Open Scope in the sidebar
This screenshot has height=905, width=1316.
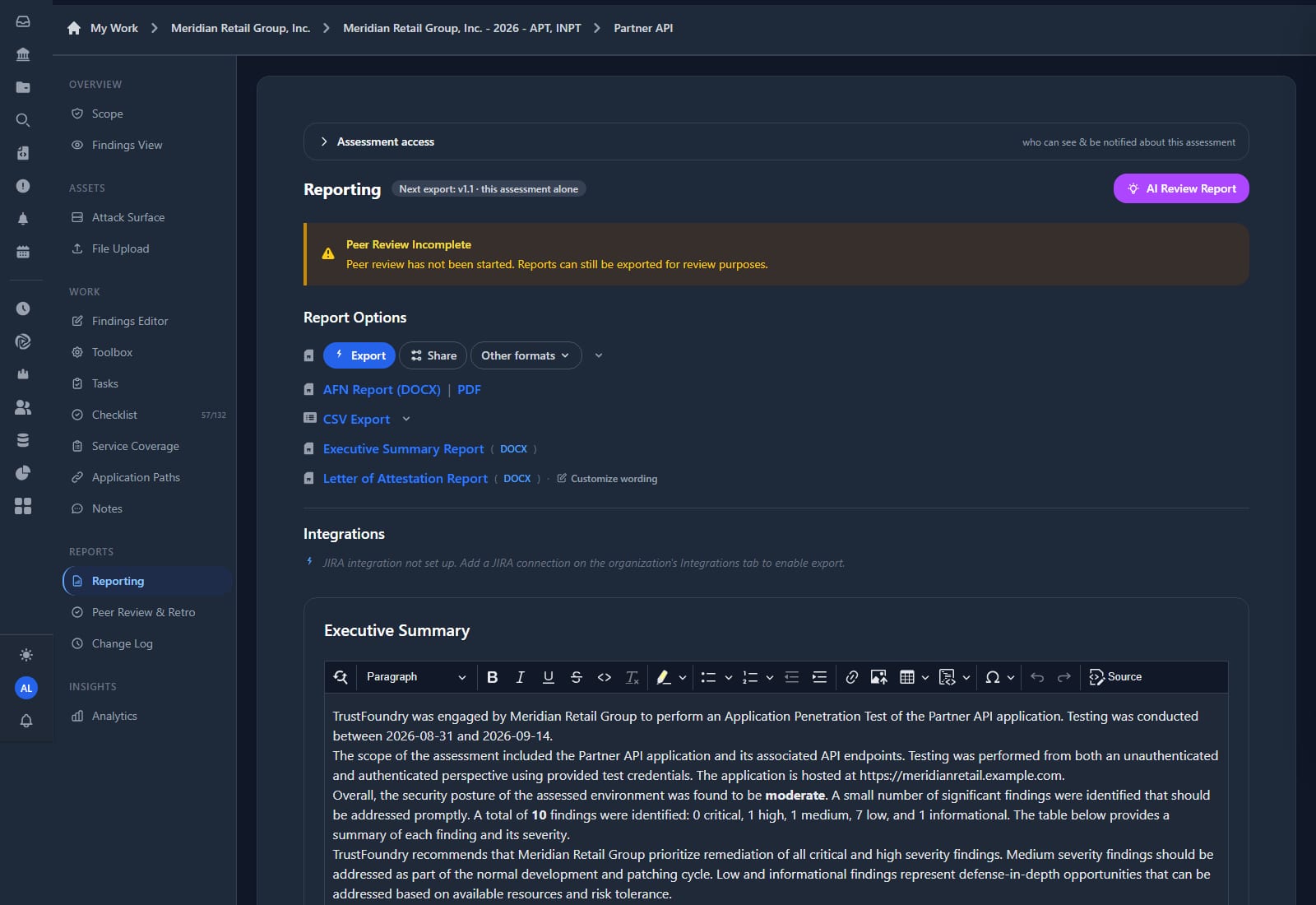click(x=107, y=114)
